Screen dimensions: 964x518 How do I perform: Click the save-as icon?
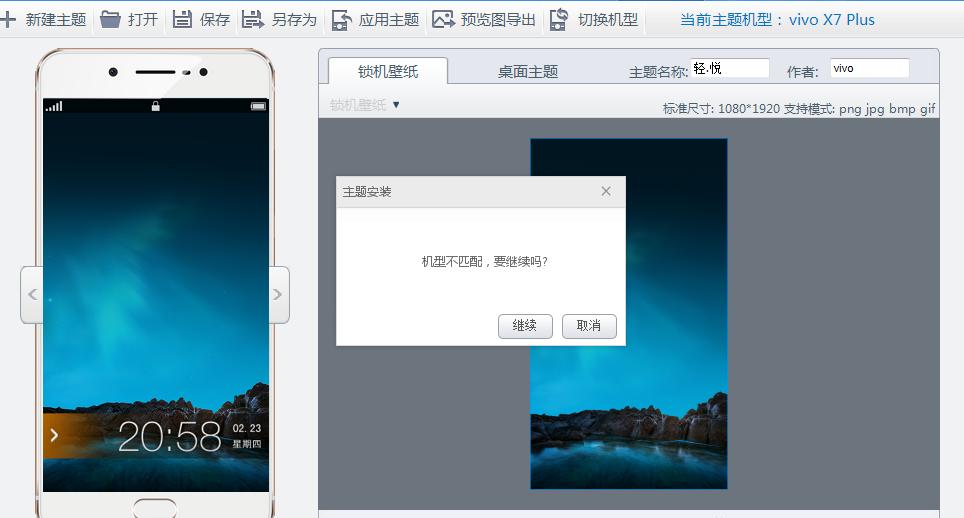point(252,20)
